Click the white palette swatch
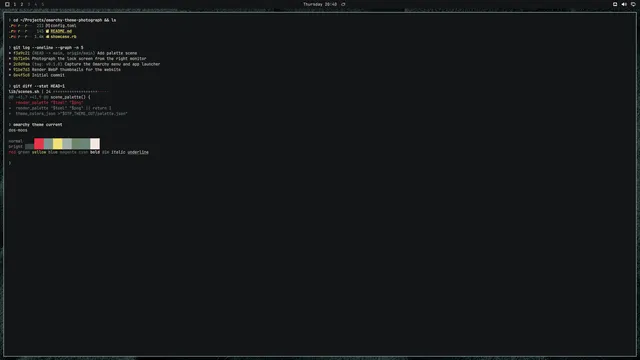Viewport: 640px width, 360px height. click(x=95, y=144)
